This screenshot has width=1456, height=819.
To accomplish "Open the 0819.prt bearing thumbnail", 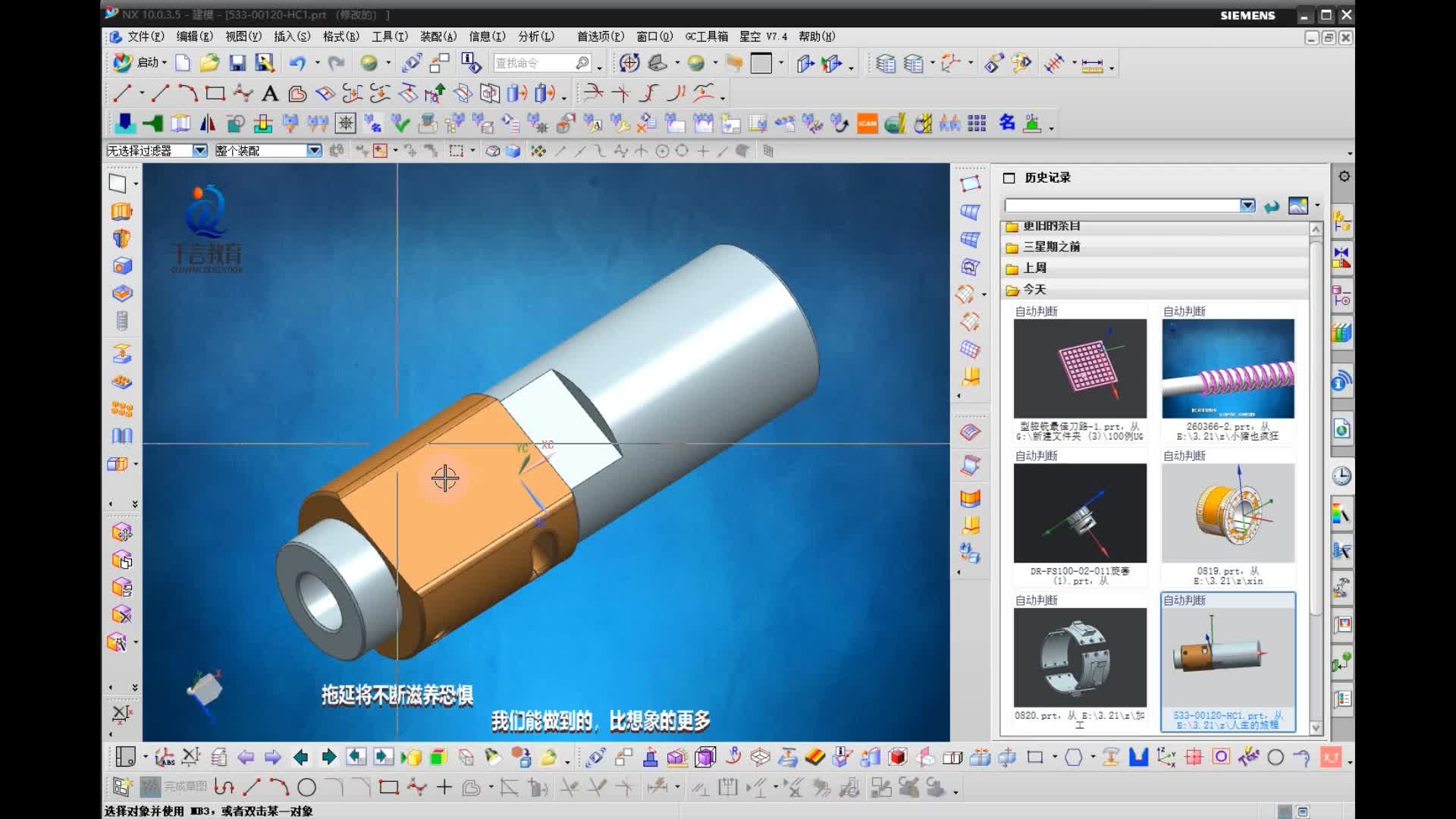I will (x=1228, y=513).
